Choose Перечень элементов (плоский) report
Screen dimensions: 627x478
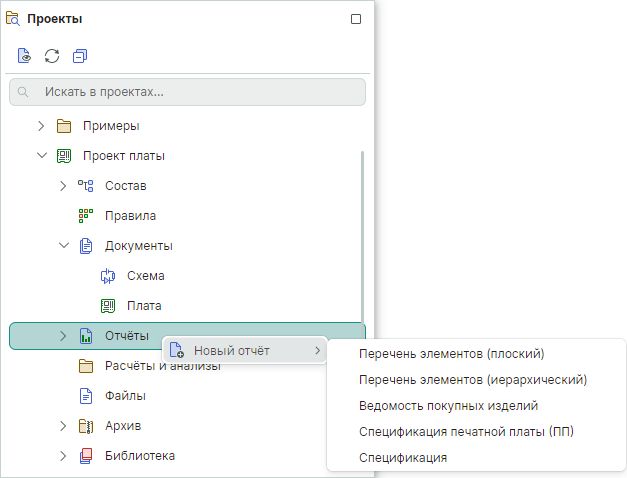[451, 353]
